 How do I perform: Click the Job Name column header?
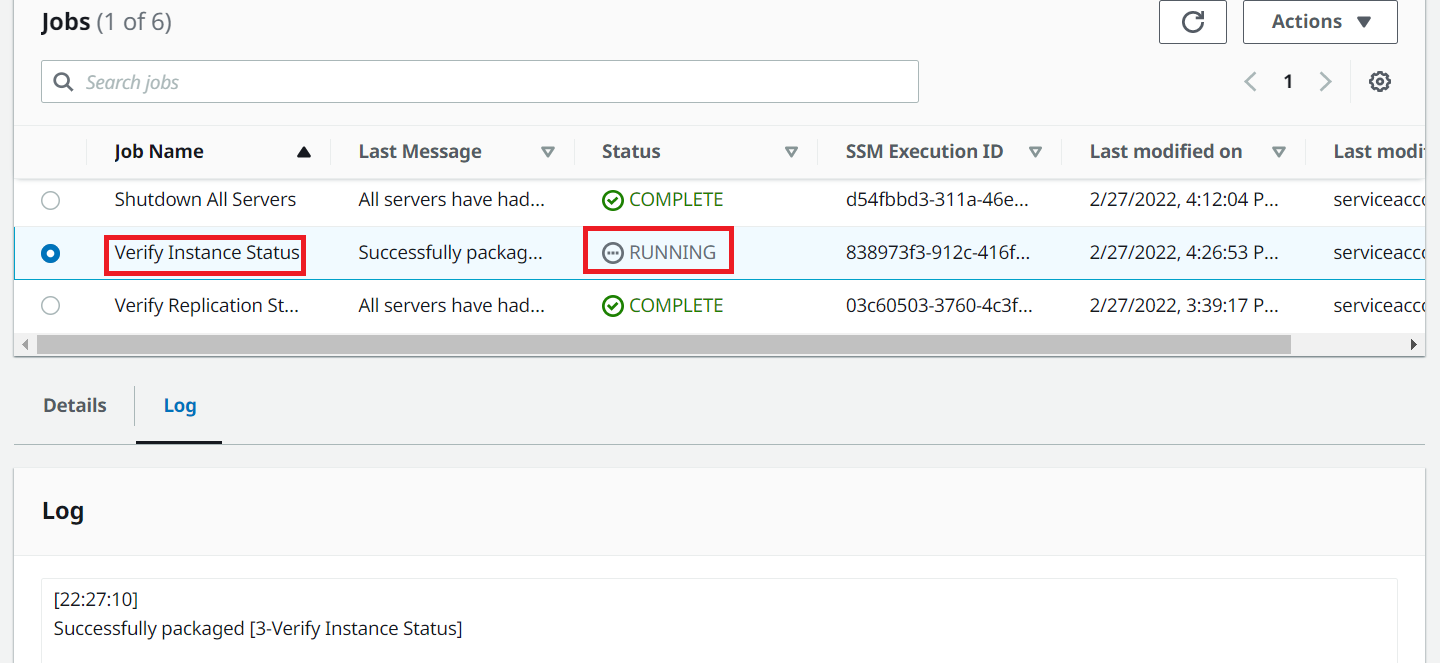[159, 152]
